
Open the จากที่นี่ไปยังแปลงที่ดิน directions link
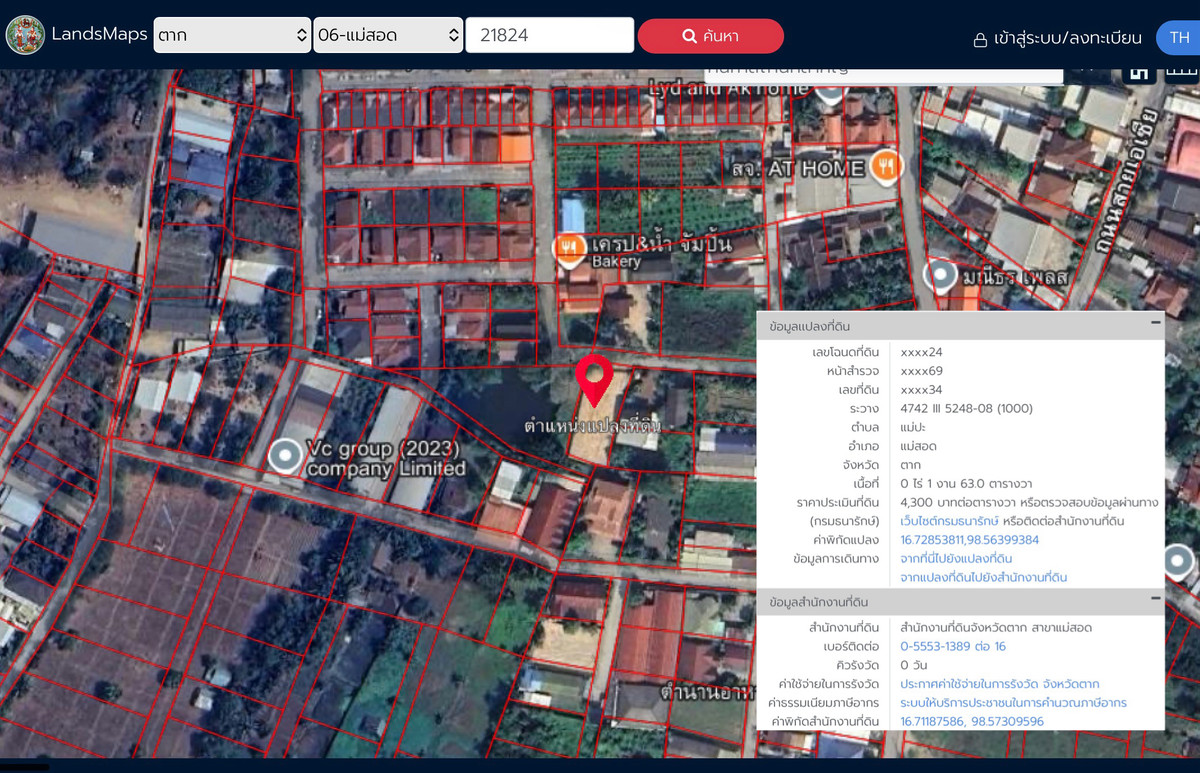[x=956, y=558]
